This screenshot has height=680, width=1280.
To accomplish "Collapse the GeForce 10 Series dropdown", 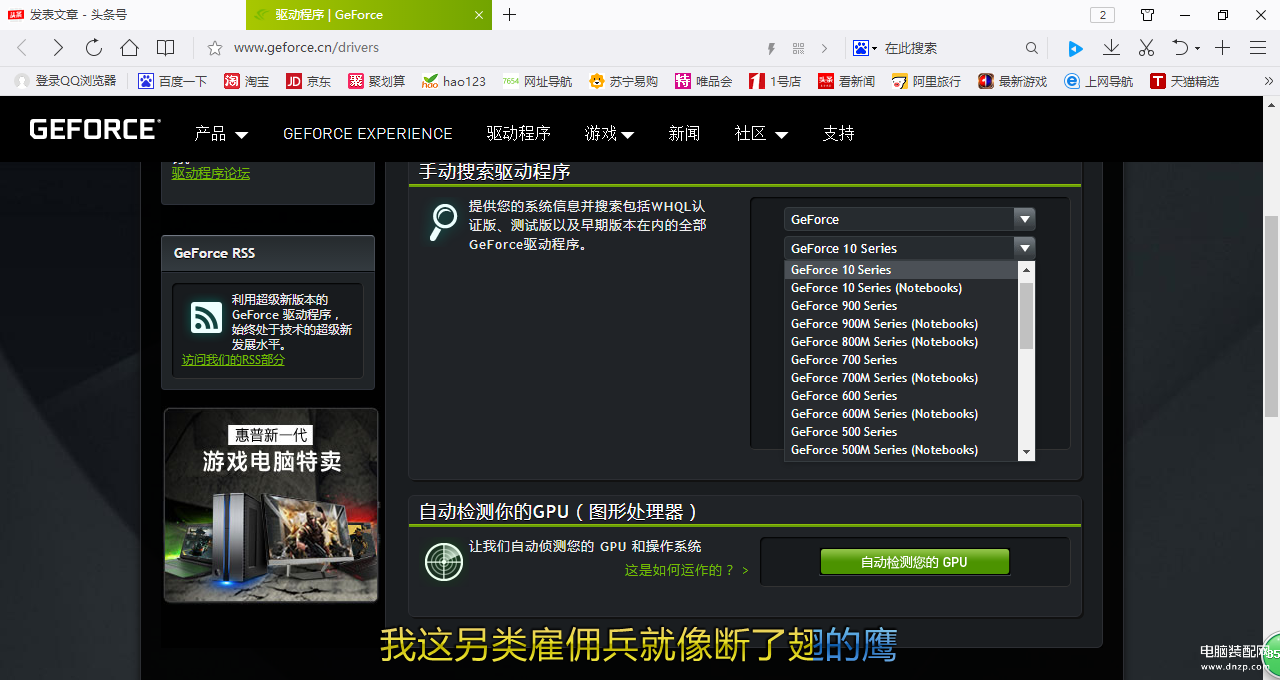I will pos(910,248).
